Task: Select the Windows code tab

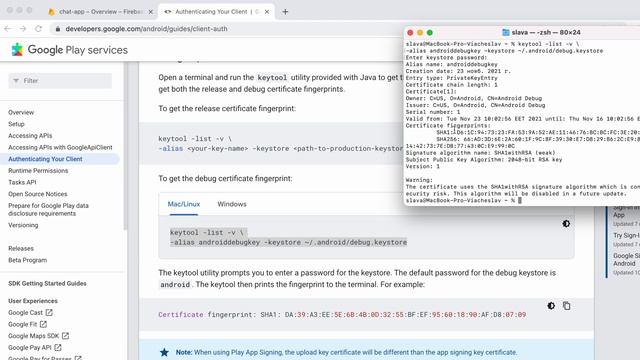Action: pos(232,204)
